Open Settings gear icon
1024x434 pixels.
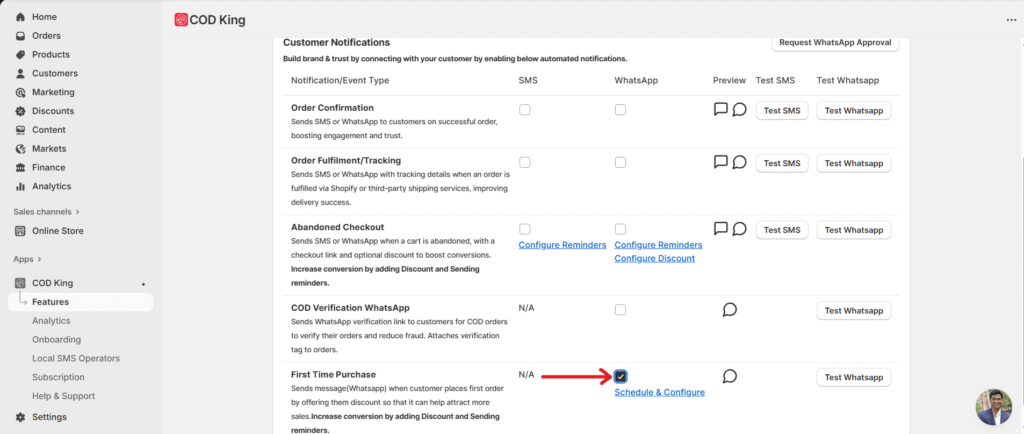(x=21, y=417)
